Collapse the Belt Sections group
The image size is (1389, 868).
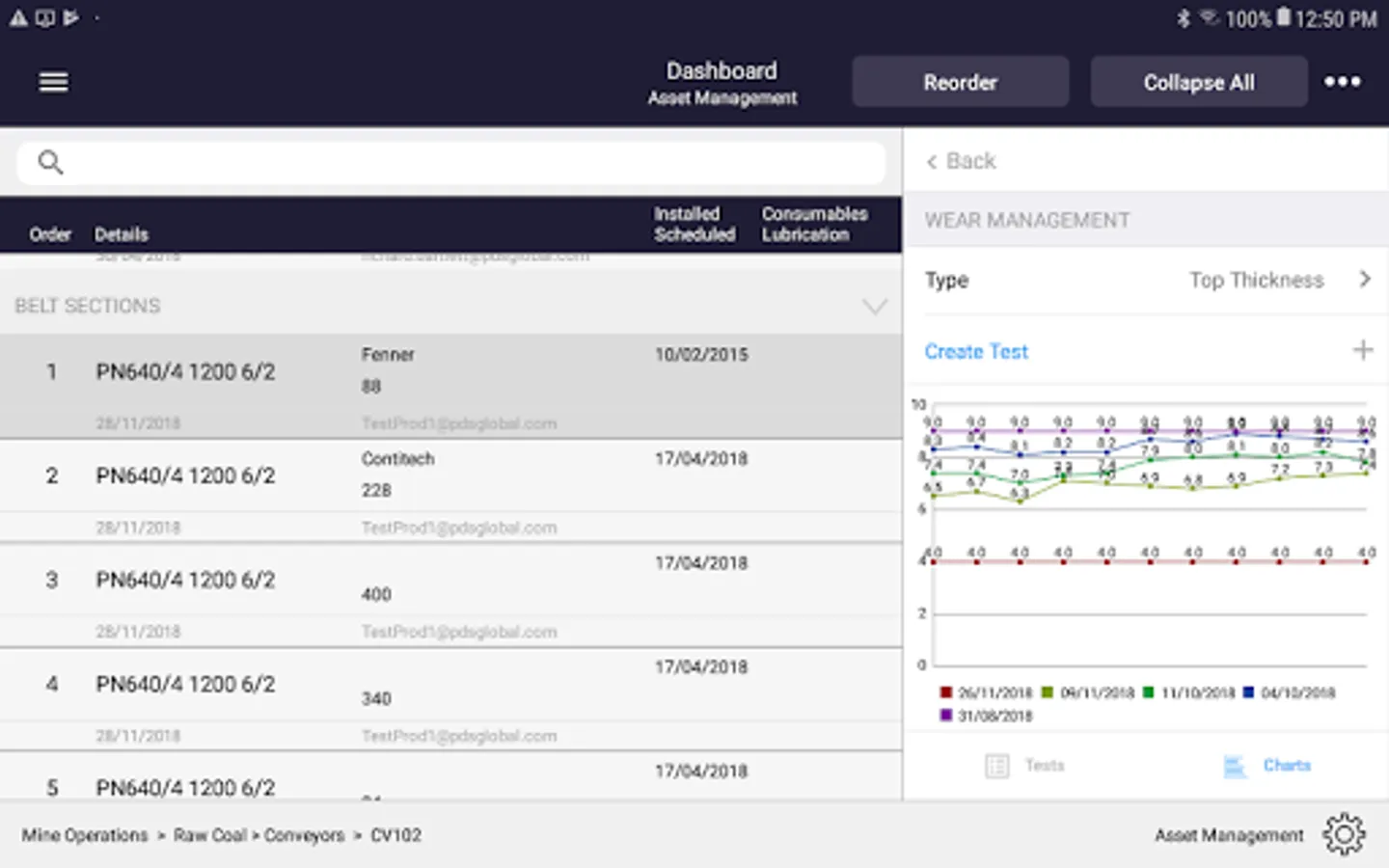coord(874,307)
